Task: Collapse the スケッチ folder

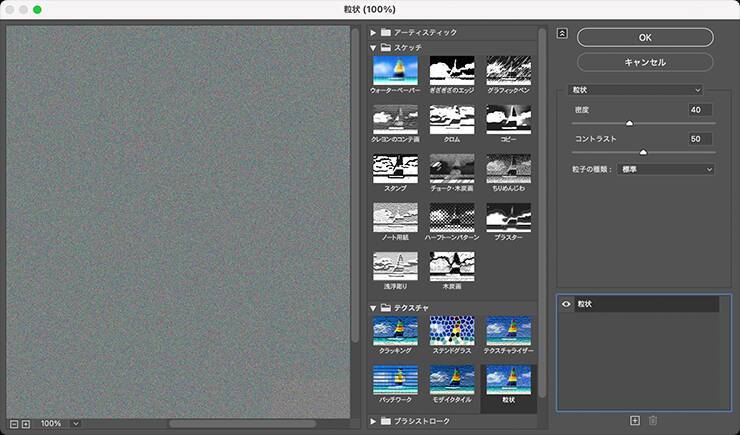Action: (374, 47)
